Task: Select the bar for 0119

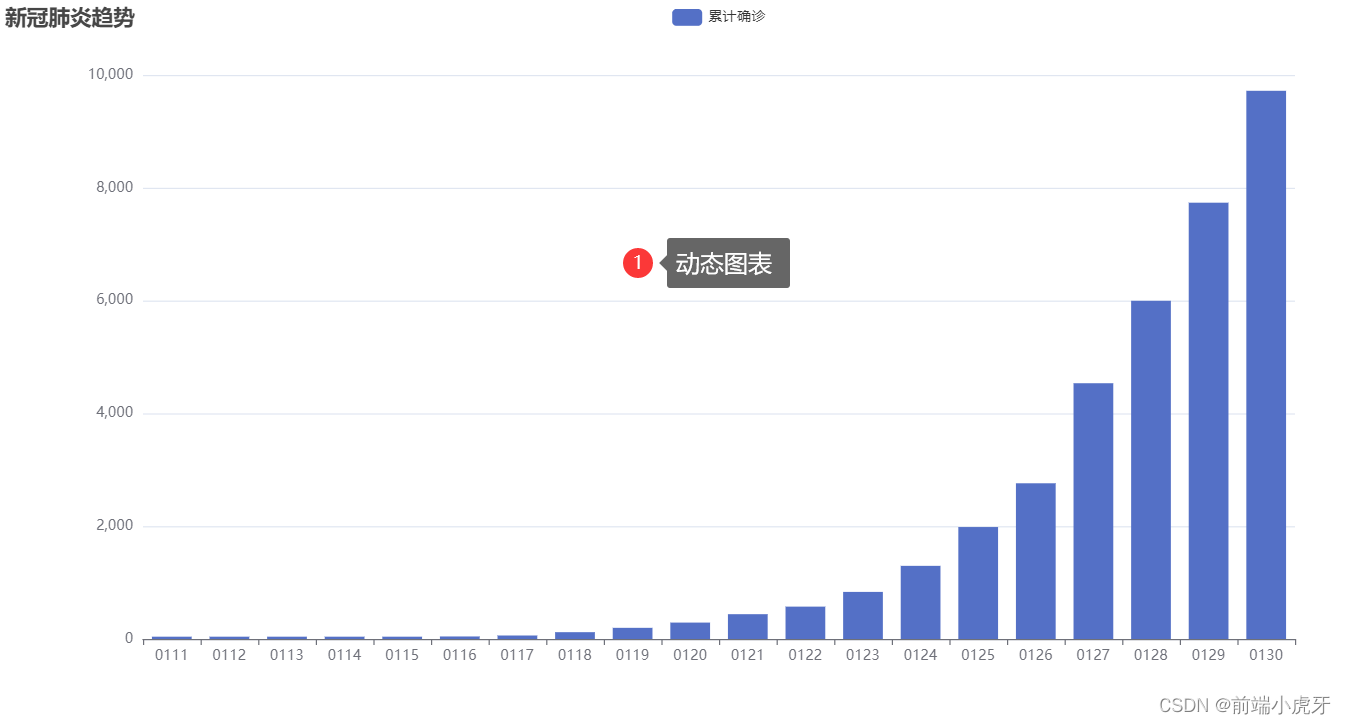Action: point(632,633)
